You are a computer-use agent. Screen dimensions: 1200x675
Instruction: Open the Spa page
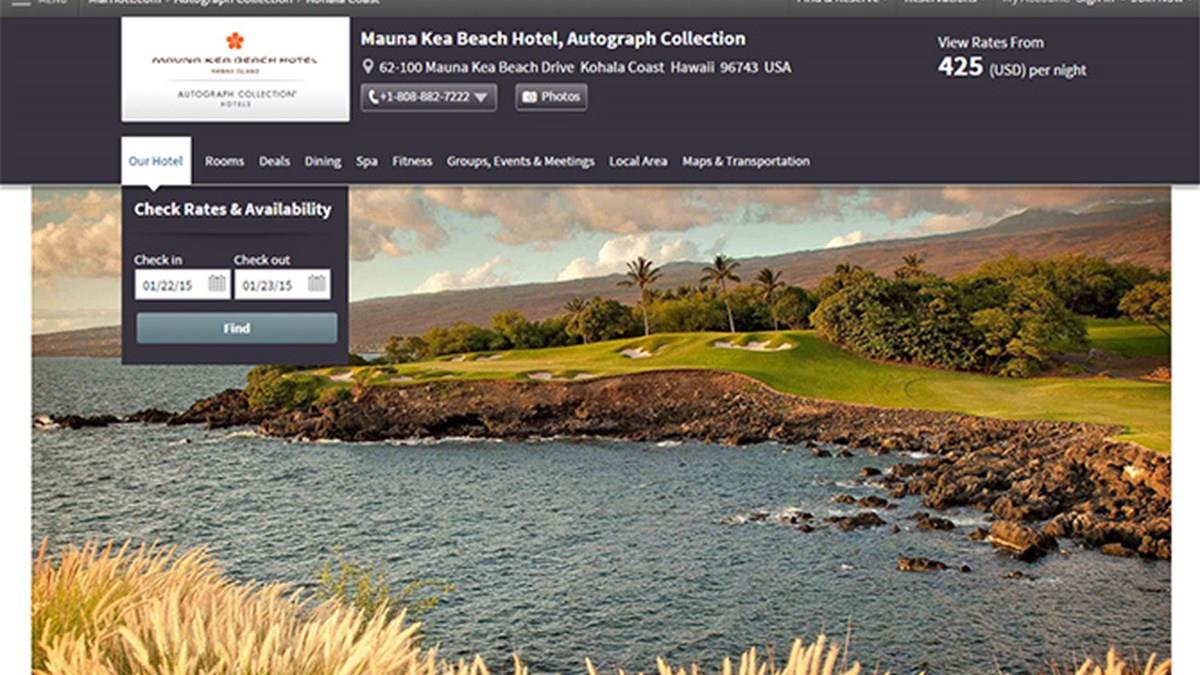367,161
